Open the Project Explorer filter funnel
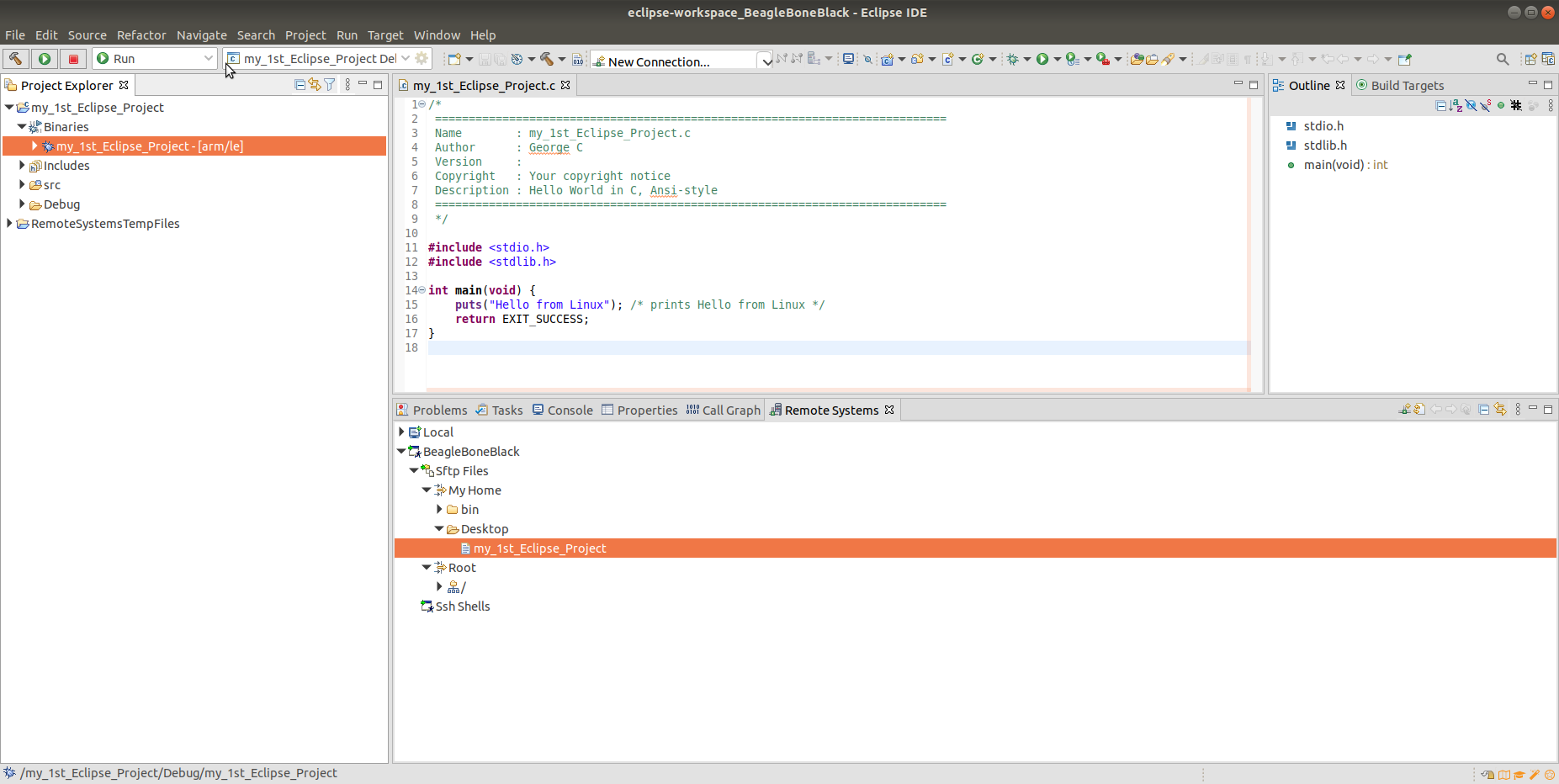 point(330,85)
